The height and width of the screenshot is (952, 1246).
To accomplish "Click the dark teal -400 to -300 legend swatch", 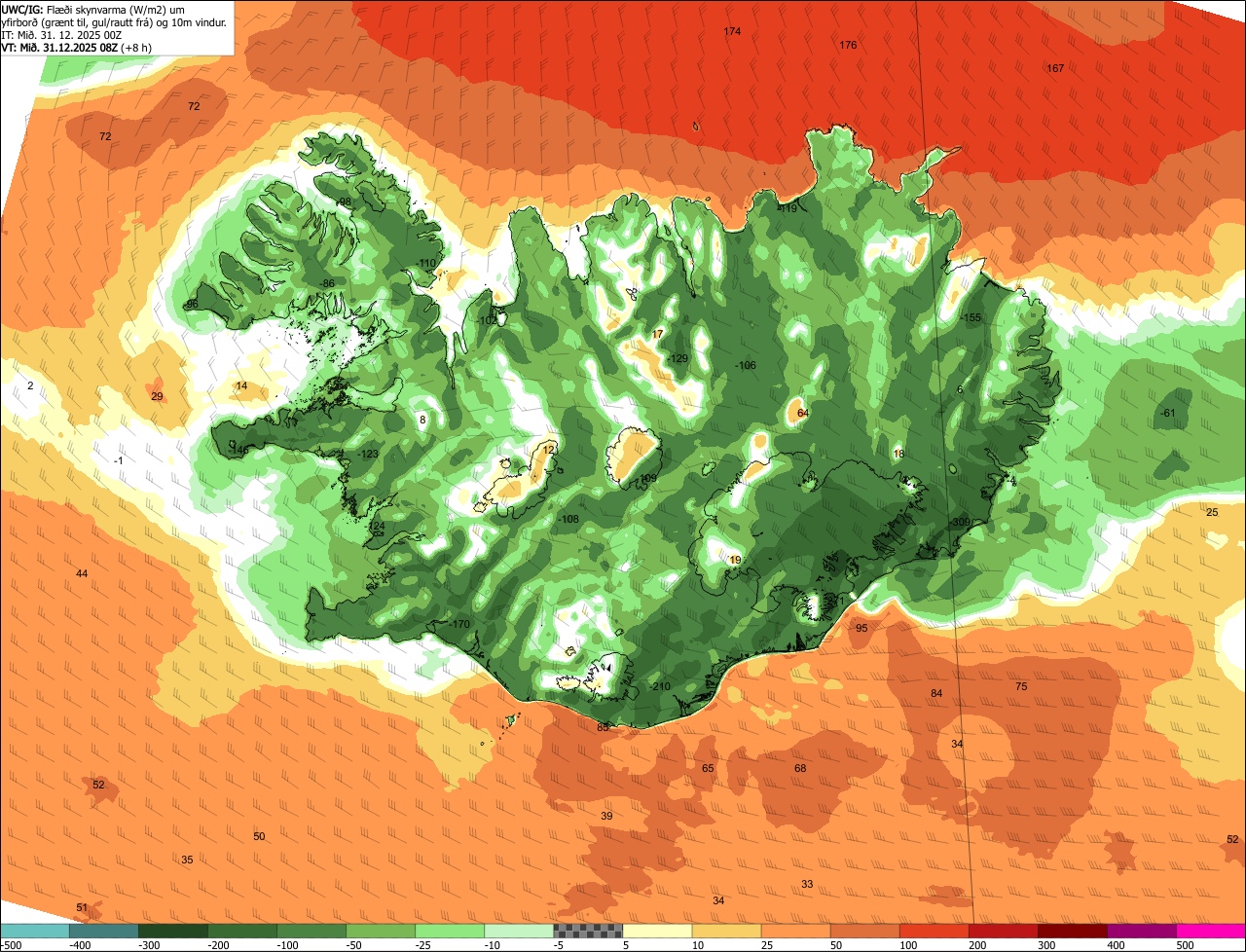I will pos(103,931).
